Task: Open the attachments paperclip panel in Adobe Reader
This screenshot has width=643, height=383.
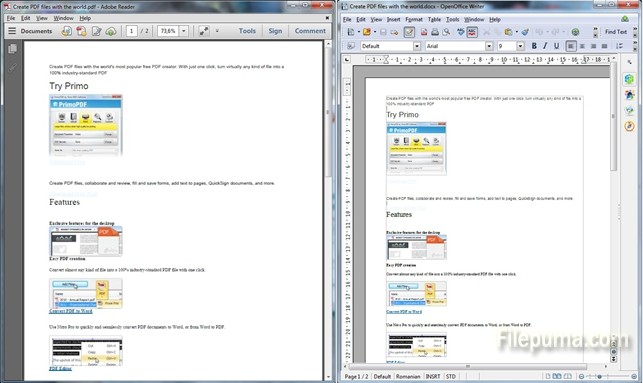Action: 12,68
